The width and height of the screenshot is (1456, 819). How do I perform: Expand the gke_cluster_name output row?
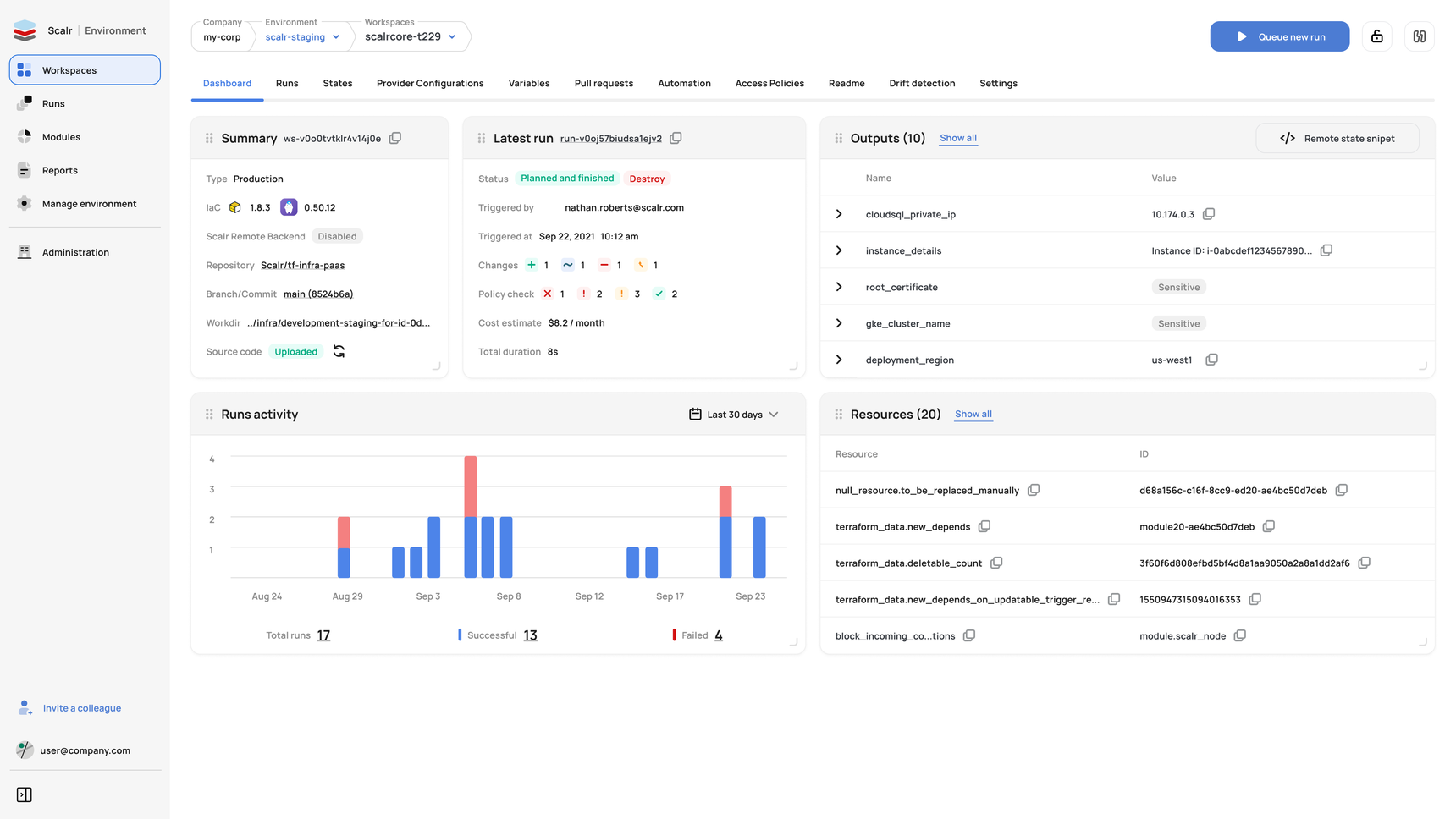pos(839,323)
